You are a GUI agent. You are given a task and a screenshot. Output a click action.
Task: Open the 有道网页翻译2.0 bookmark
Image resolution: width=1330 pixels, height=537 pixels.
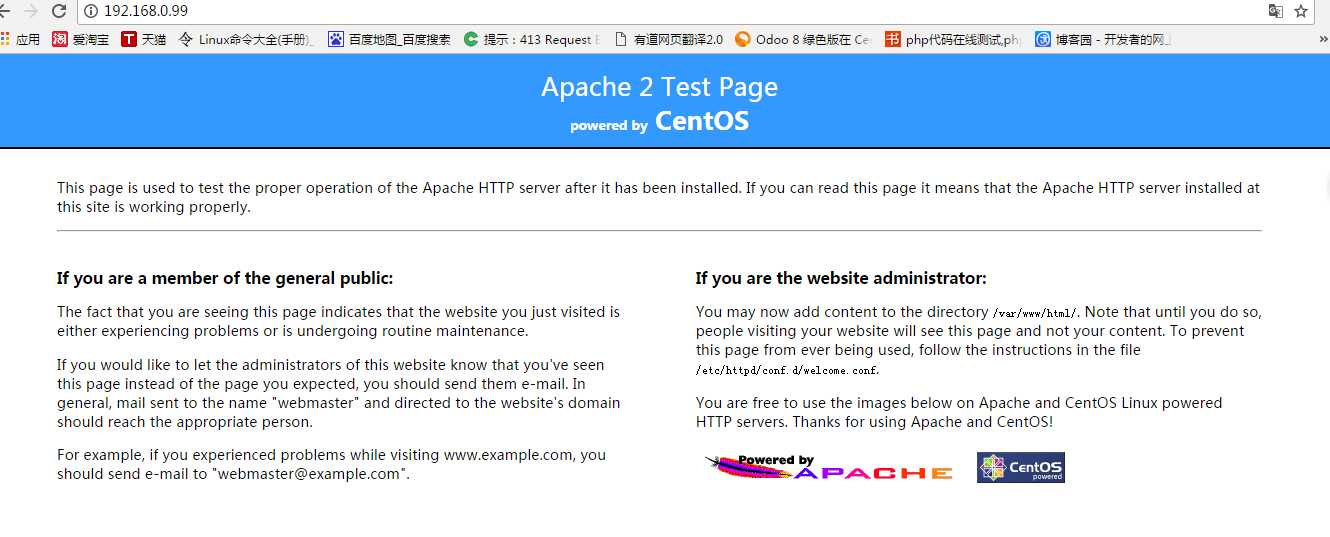(668, 40)
